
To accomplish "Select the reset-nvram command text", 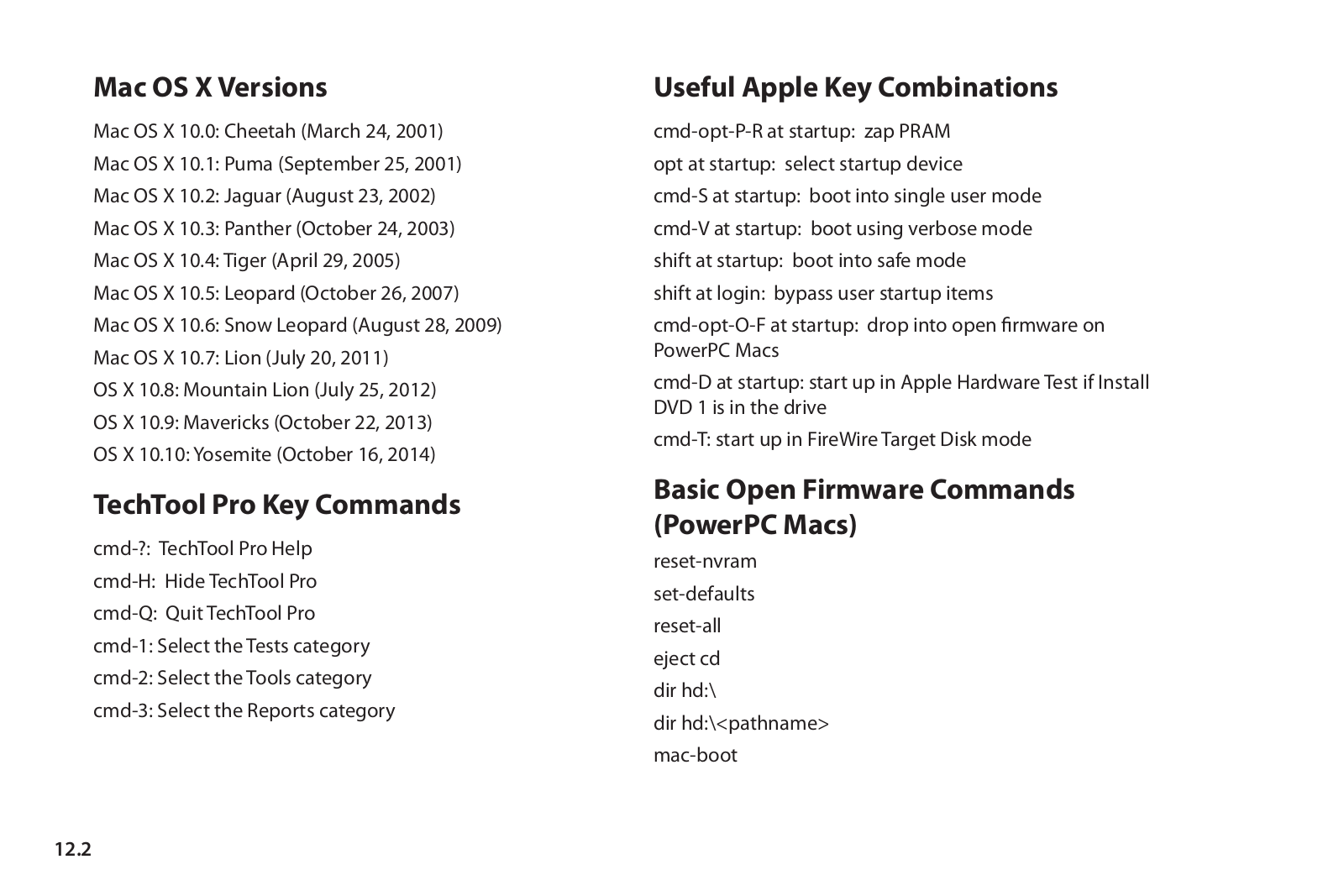I will click(x=705, y=561).
